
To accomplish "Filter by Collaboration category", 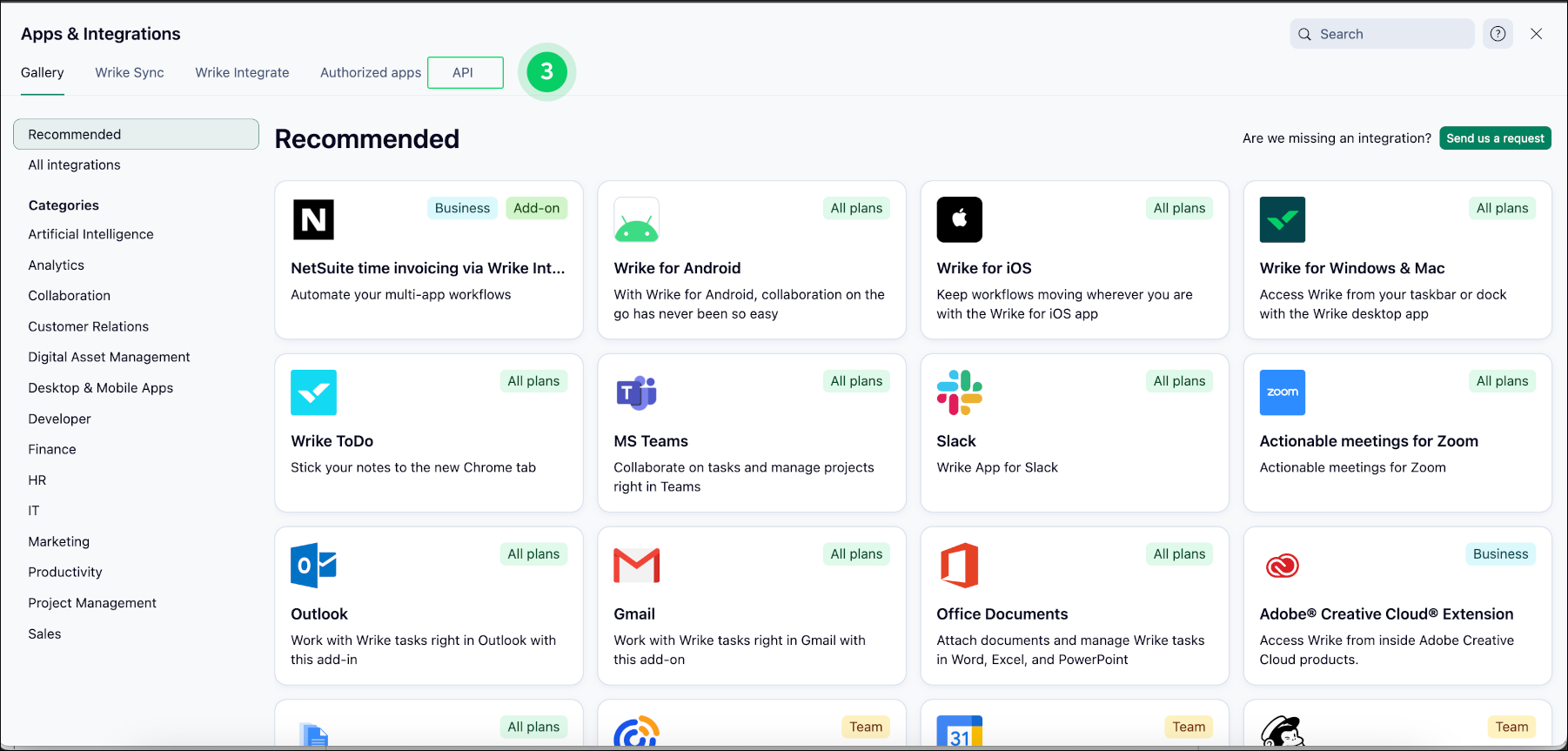I will 69,296.
